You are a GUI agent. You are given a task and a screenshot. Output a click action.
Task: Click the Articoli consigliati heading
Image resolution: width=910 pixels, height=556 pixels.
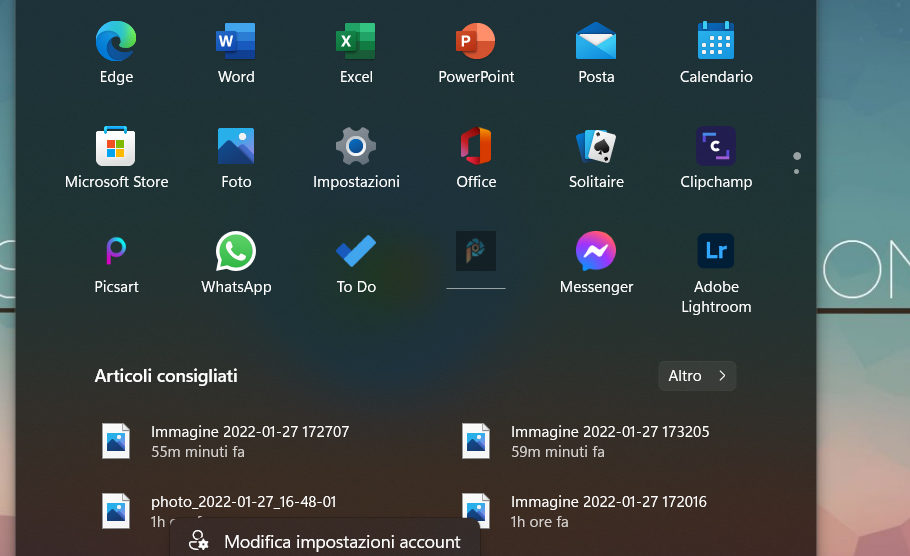[166, 376]
